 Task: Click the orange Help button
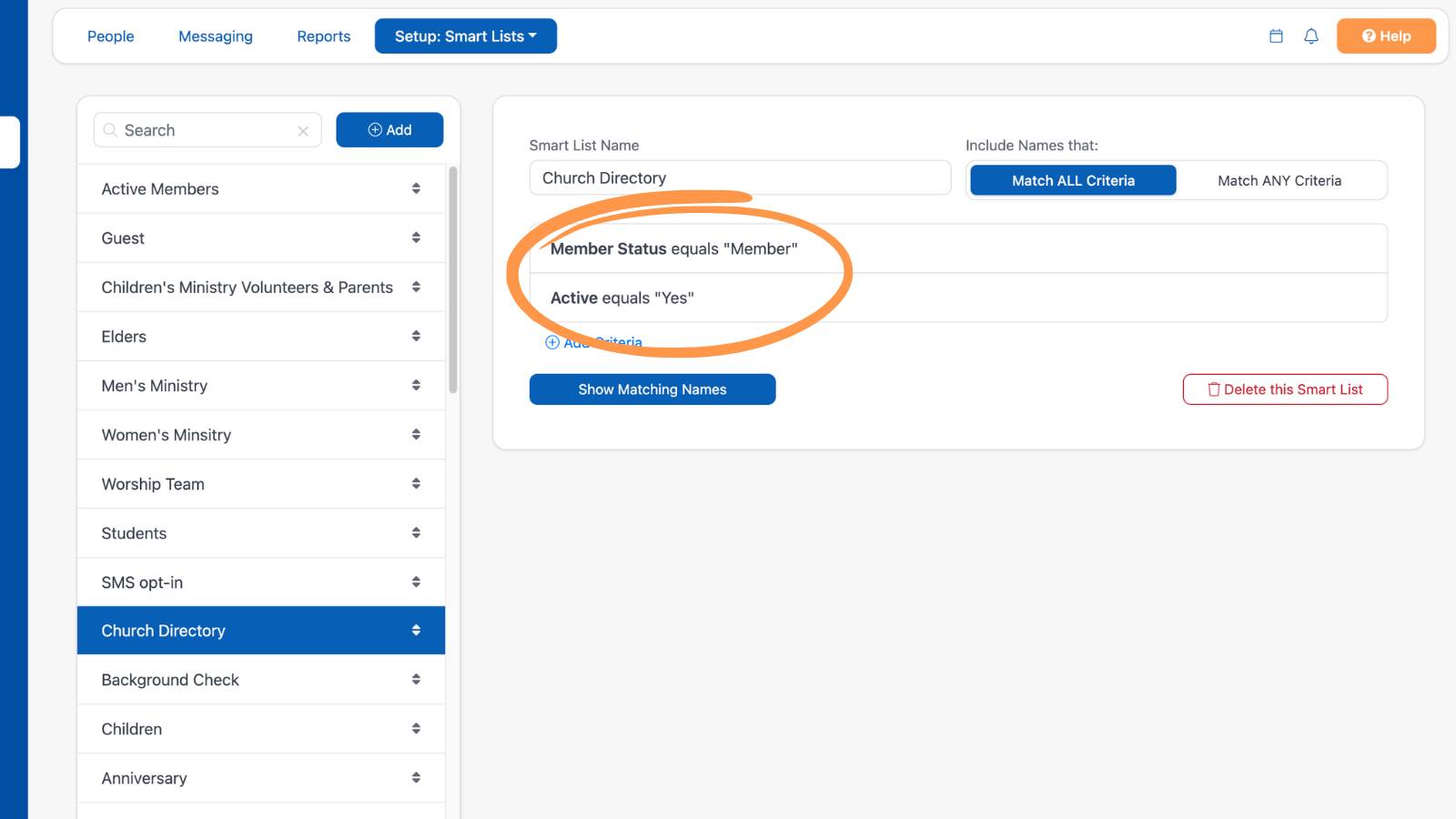1386,36
